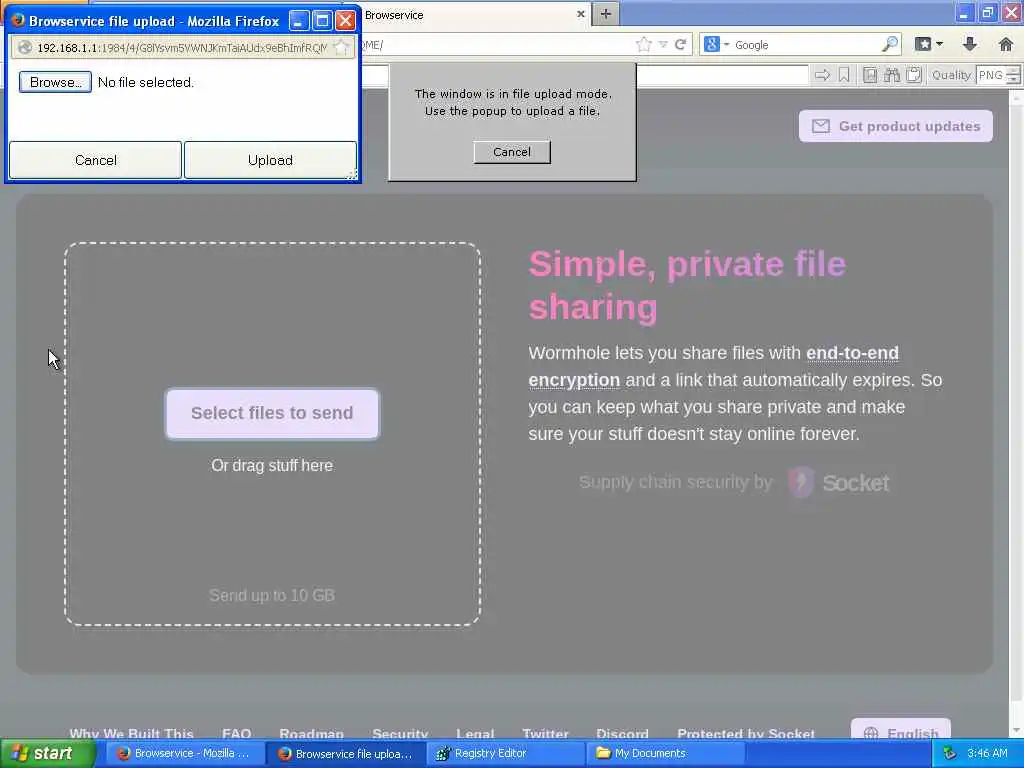Click the Browservice clipboard icon

[914, 75]
